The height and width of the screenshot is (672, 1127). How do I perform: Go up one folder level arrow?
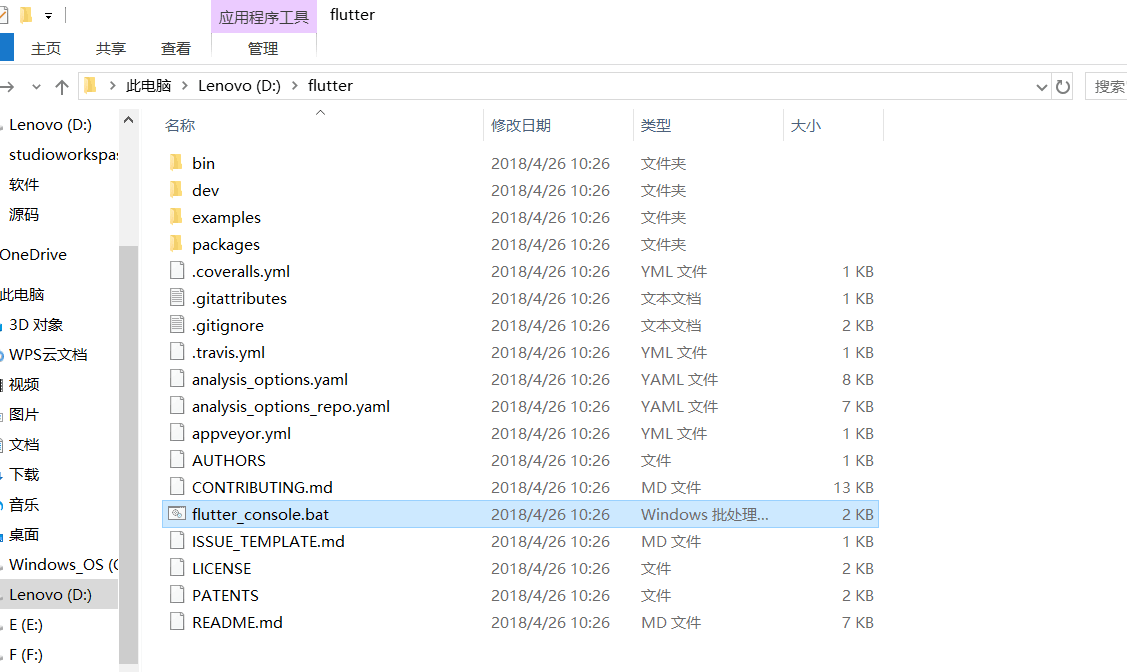pyautogui.click(x=62, y=87)
